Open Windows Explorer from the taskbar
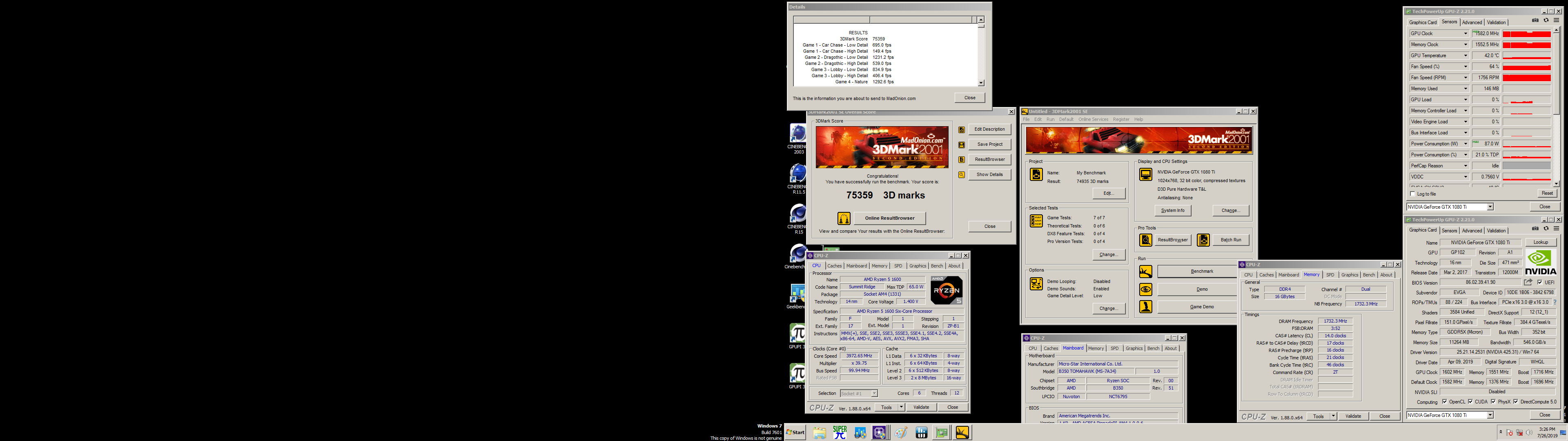 click(819, 432)
